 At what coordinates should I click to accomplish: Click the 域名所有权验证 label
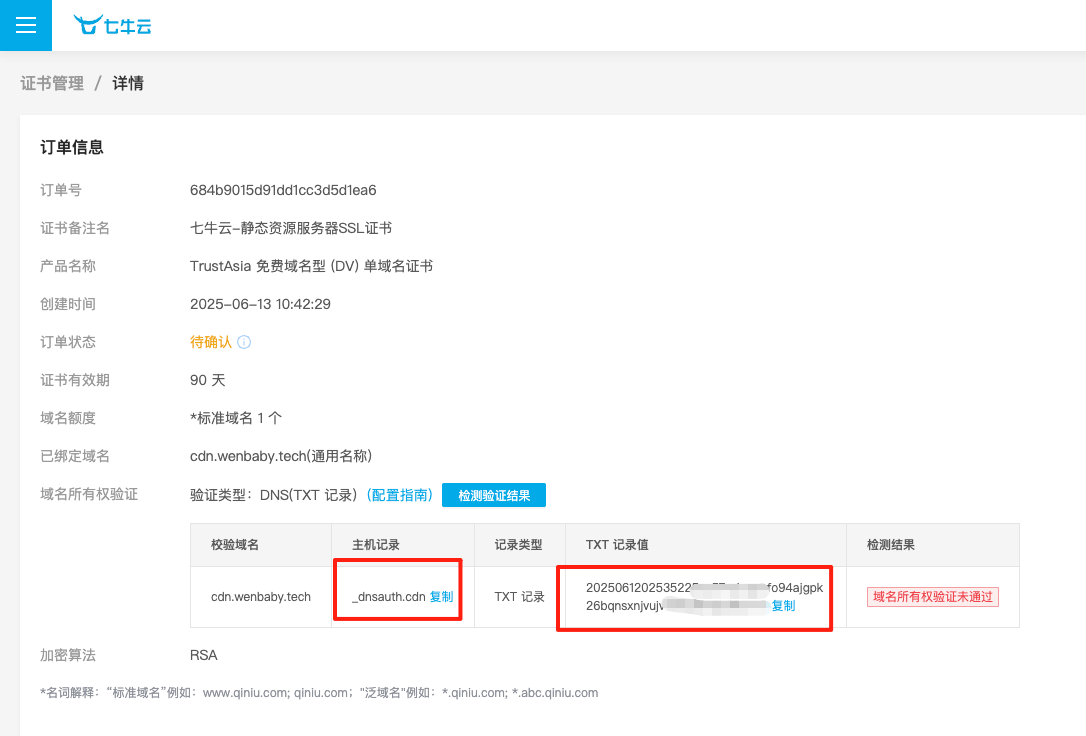point(89,494)
